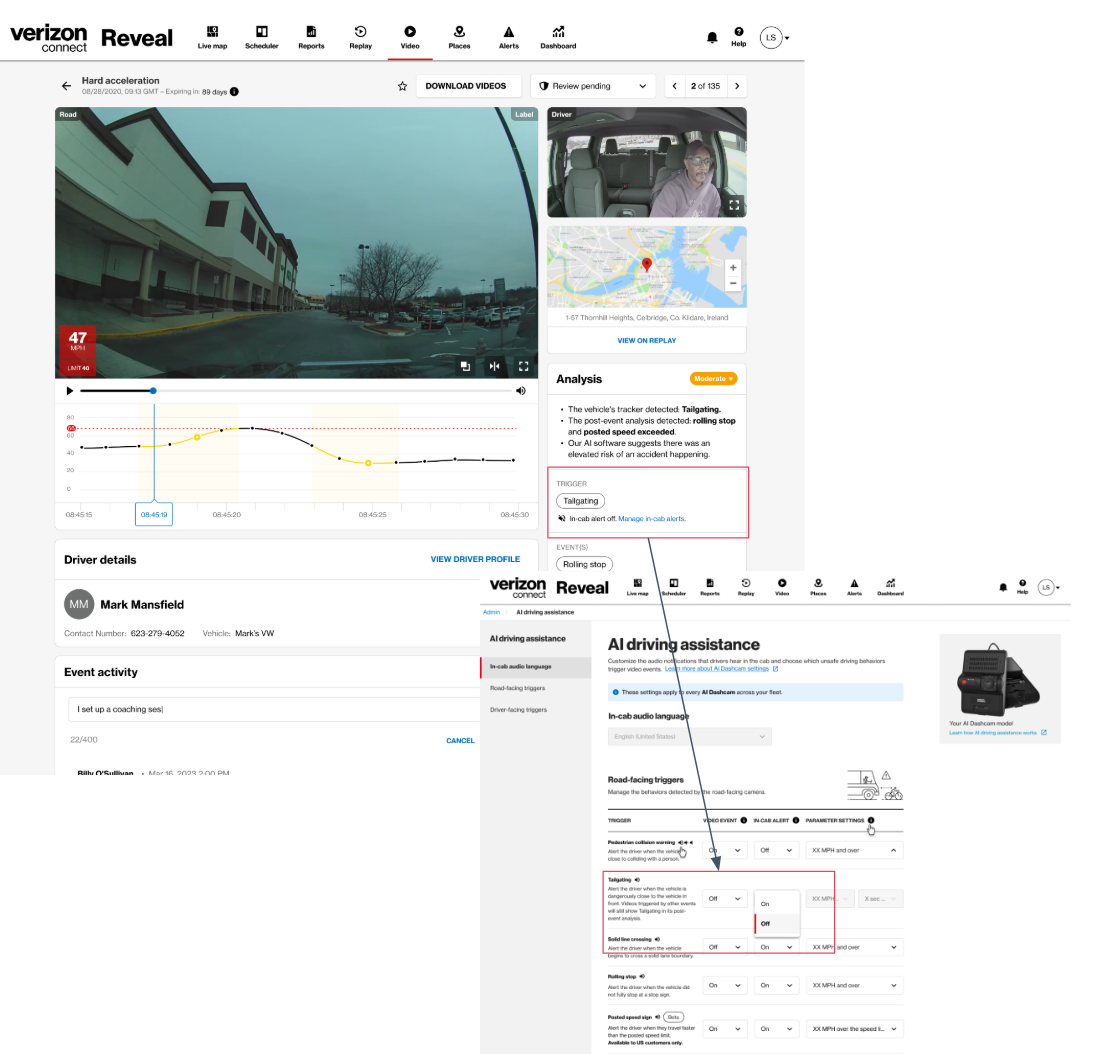
Task: Click the notification bell in the video review window
Action: coord(712,37)
